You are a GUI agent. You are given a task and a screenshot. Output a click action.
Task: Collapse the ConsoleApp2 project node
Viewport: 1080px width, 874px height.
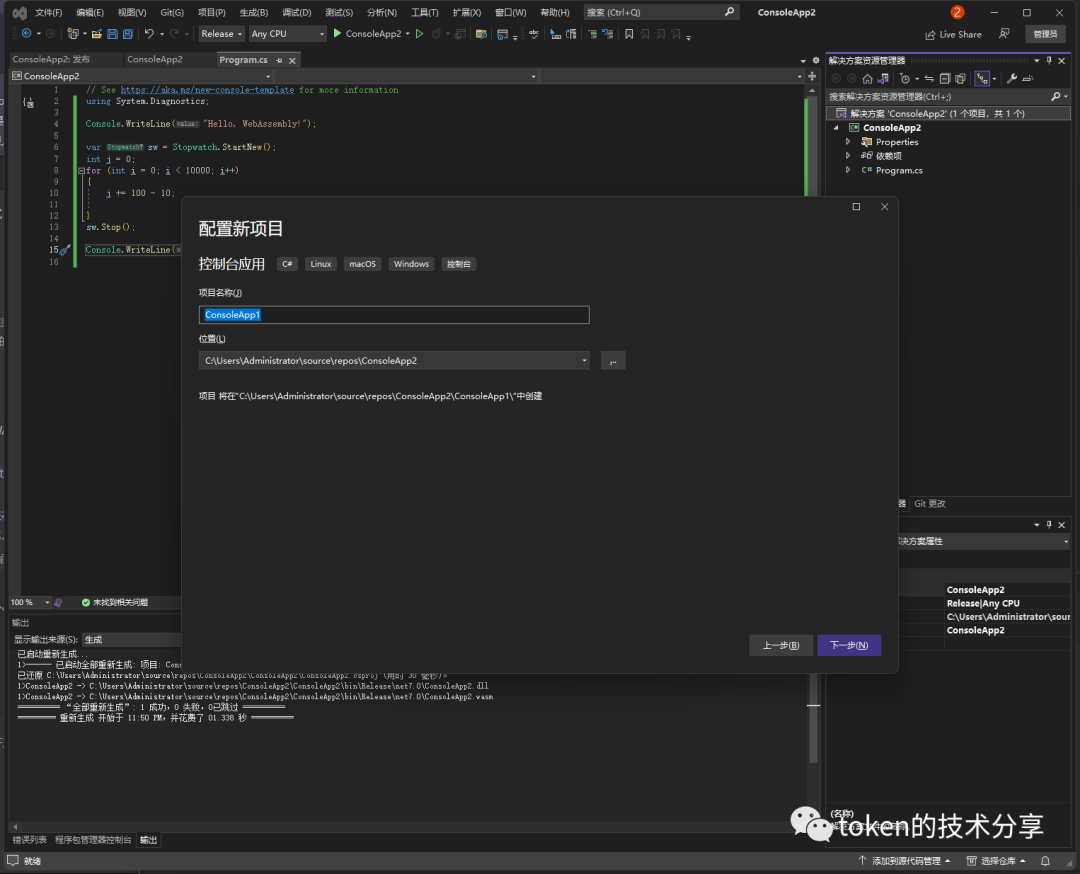(x=836, y=128)
